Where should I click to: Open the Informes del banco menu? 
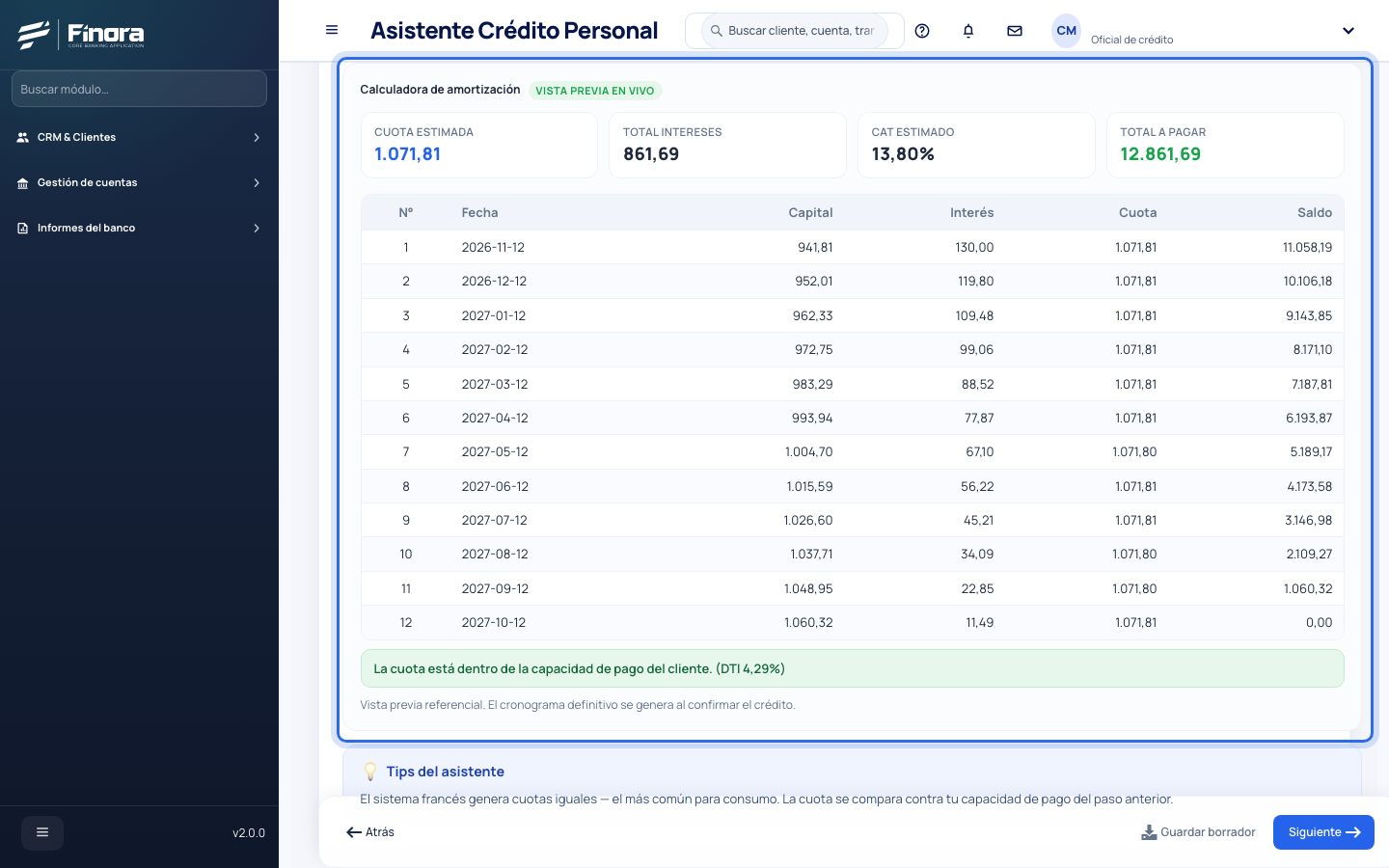coord(139,229)
